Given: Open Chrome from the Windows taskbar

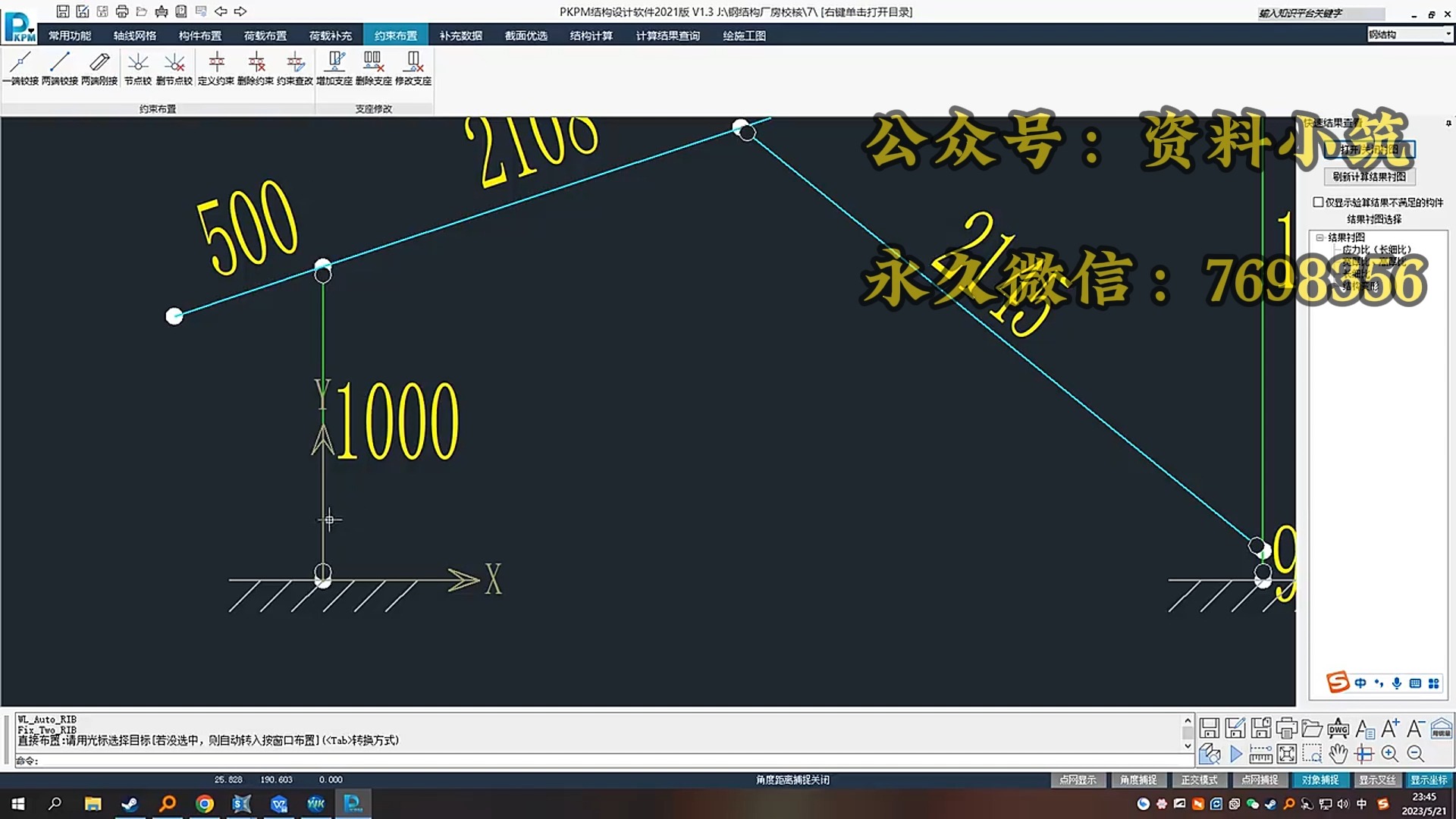Looking at the screenshot, I should [205, 804].
